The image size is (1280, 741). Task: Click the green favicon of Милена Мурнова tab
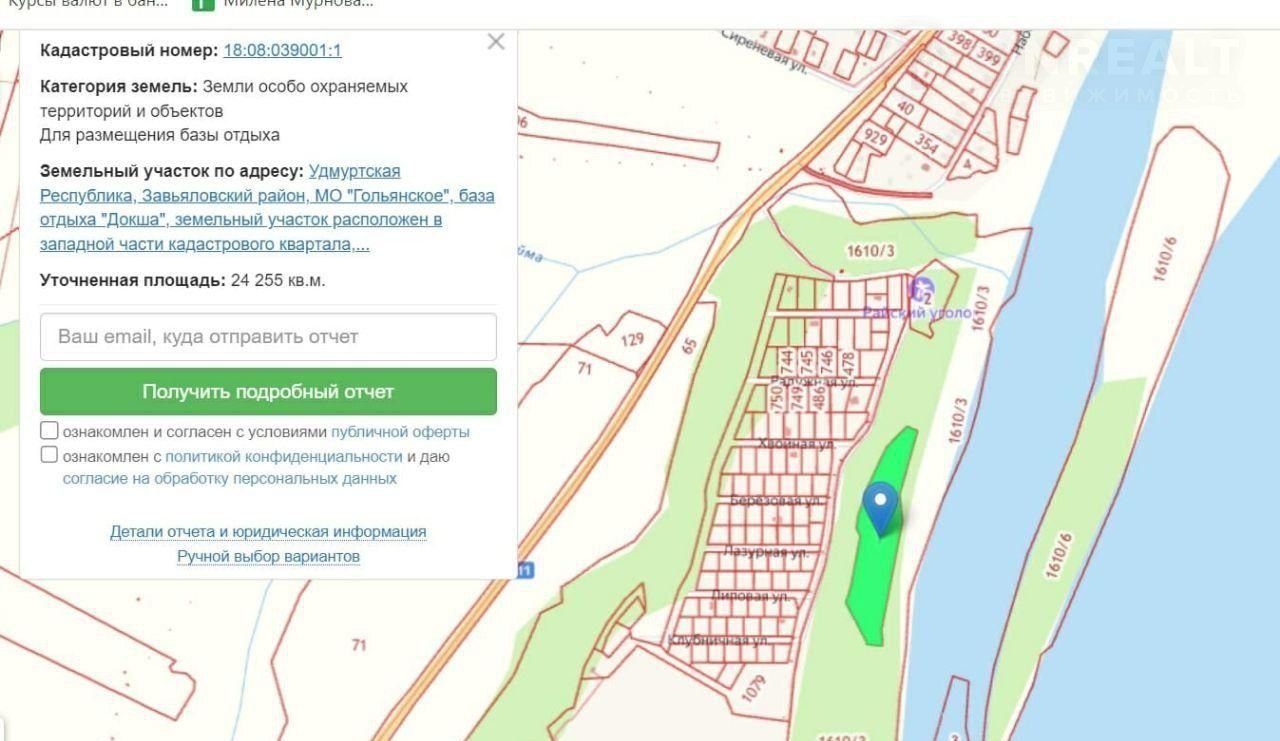203,3
